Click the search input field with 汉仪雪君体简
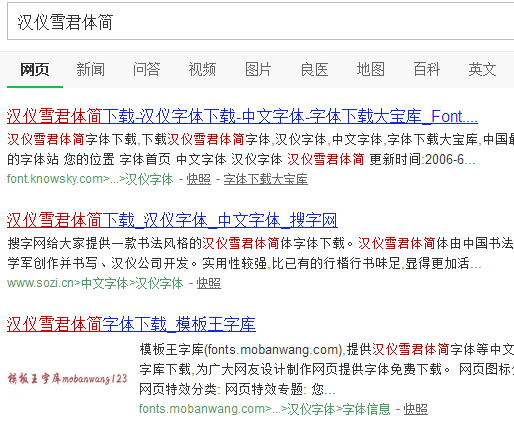 pos(261,22)
